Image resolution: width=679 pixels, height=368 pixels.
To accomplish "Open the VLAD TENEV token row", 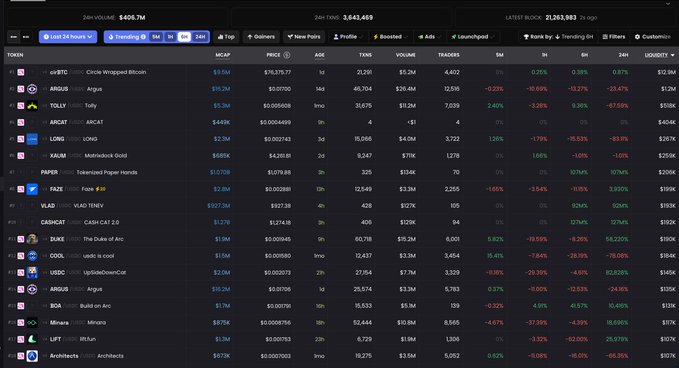I will point(340,206).
